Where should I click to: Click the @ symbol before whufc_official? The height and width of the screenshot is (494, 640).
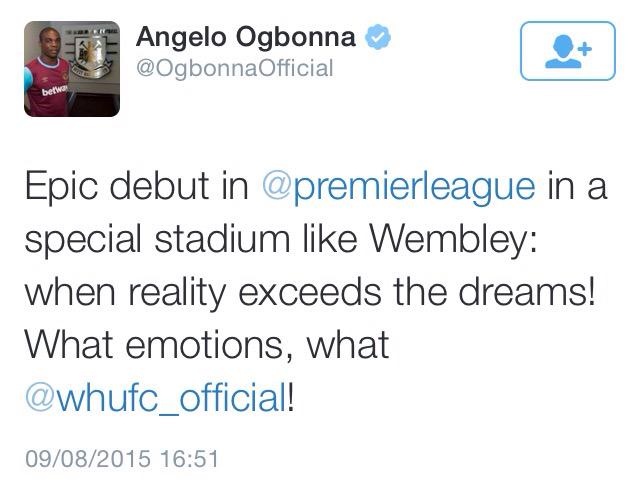40,396
